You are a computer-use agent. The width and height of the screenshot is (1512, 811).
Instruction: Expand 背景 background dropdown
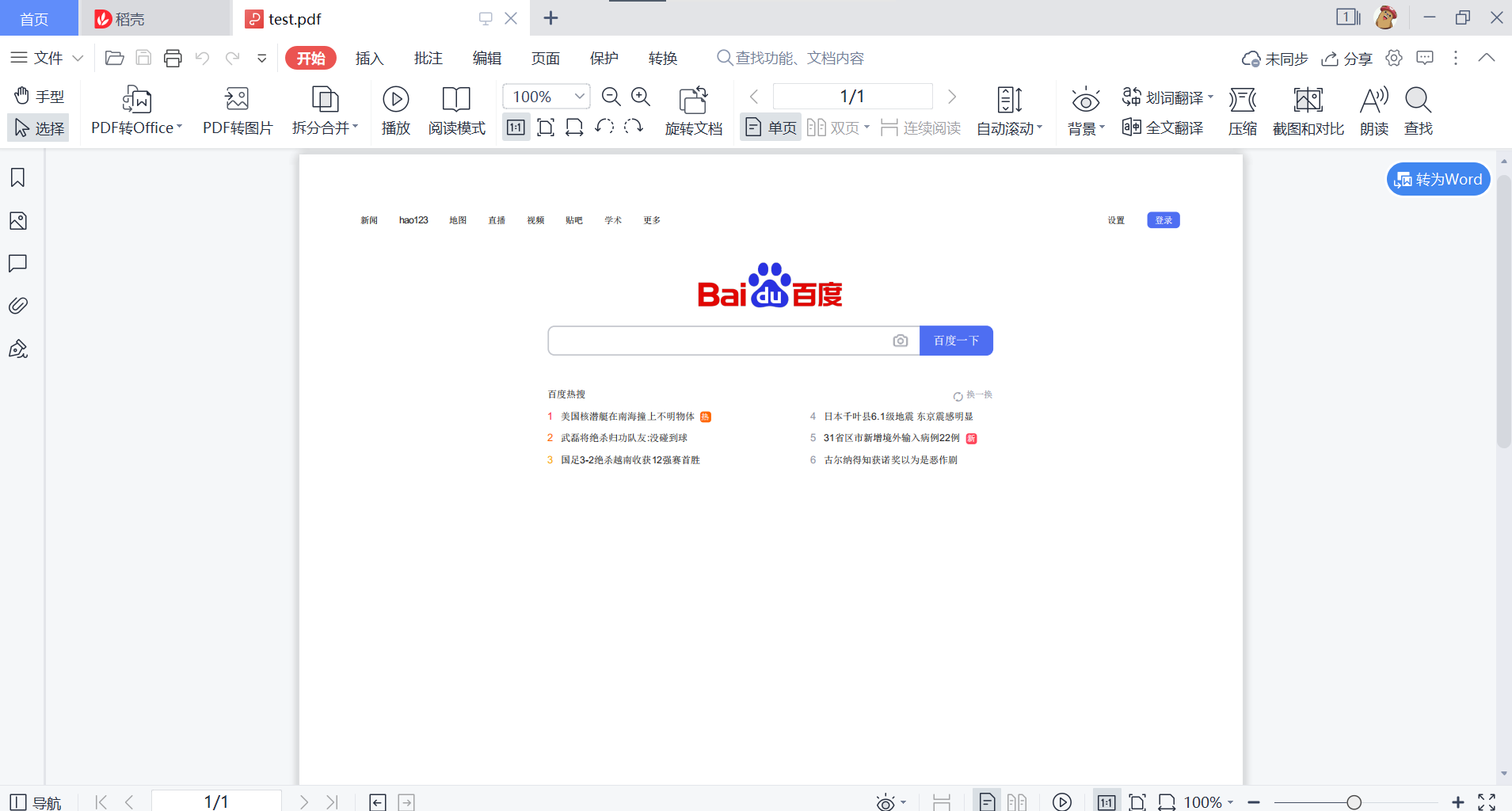[1102, 127]
